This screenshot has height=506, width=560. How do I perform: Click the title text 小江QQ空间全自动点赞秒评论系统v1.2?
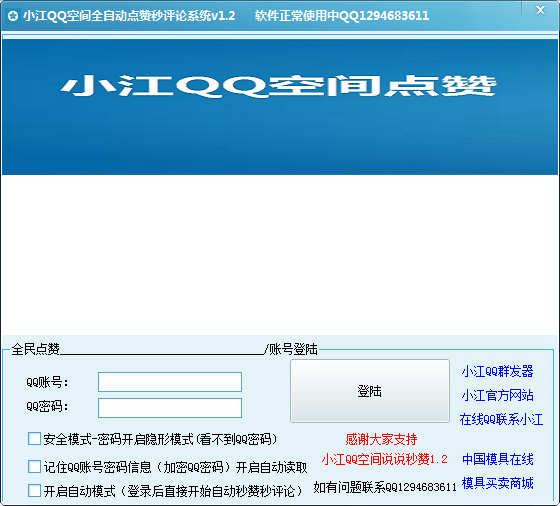pyautogui.click(x=129, y=16)
